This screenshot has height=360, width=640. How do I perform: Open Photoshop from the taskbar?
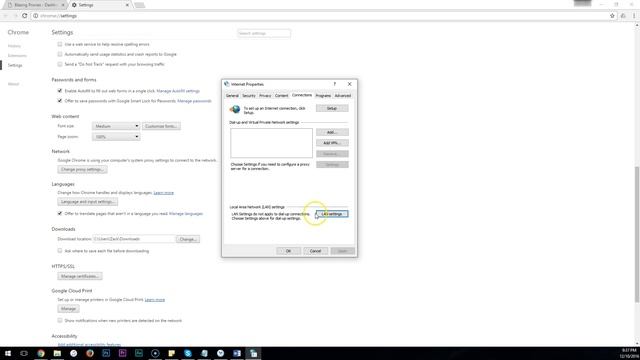106,353
